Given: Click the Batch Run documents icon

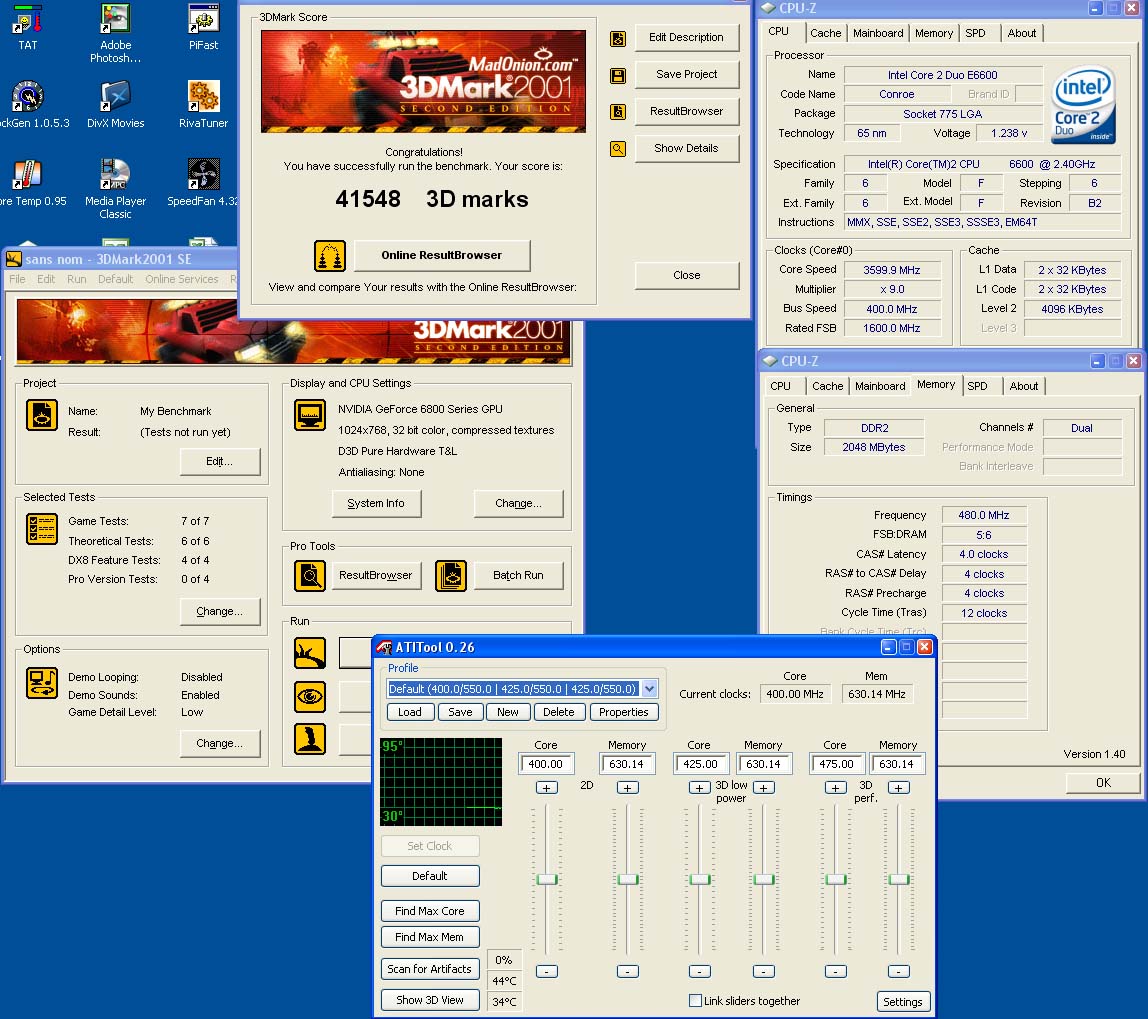Looking at the screenshot, I should (451, 576).
